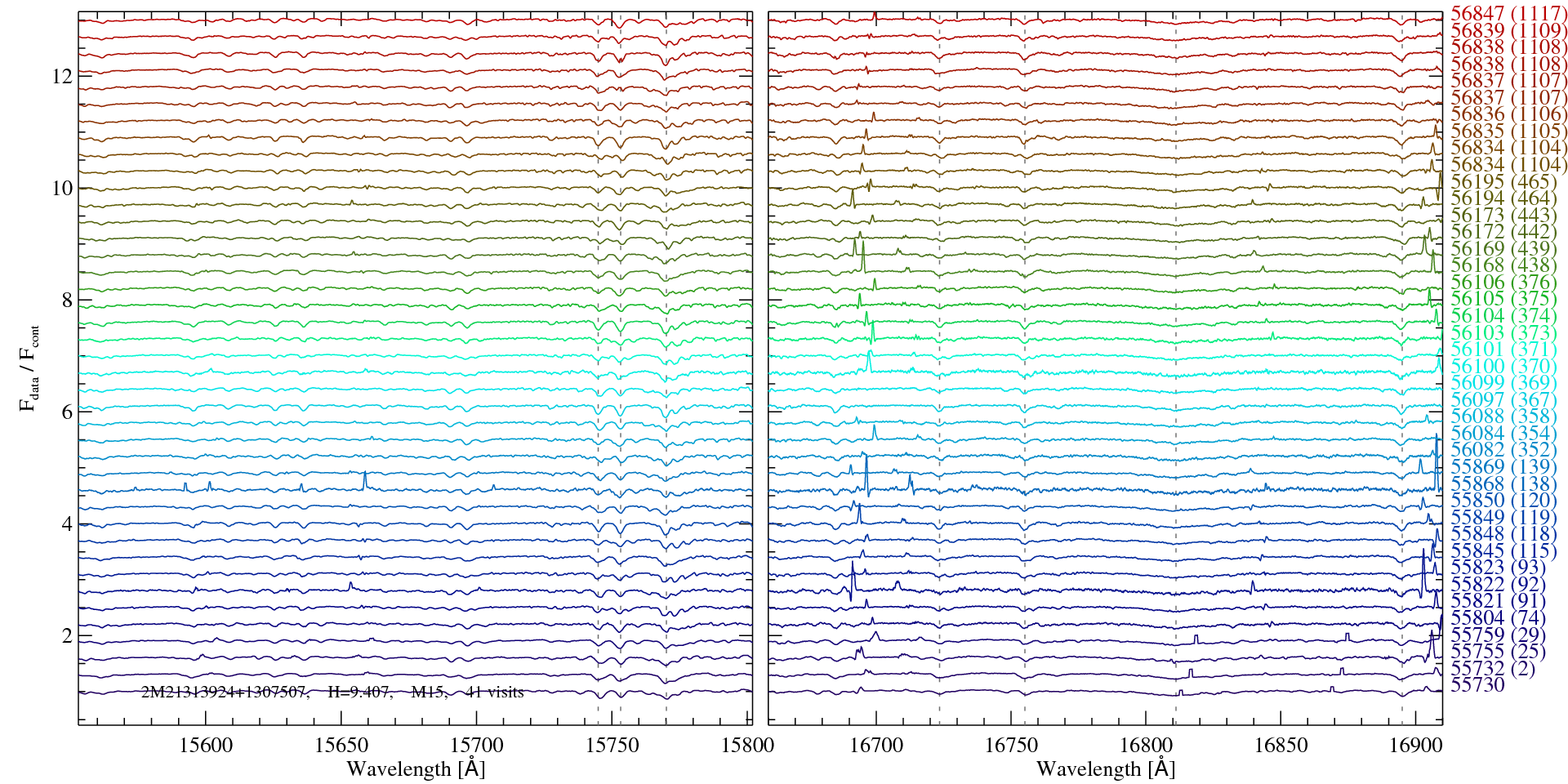Click the left panel Wavelength [Å] axis title
The height and width of the screenshot is (784, 1568).
tap(415, 768)
